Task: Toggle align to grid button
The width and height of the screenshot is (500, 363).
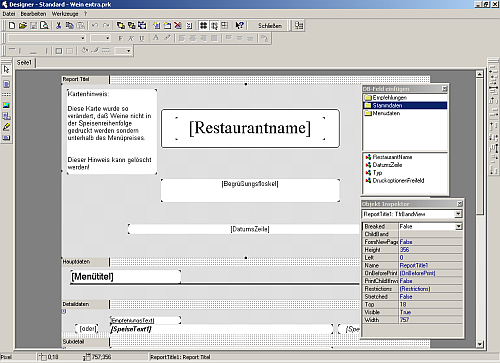Action: (214, 25)
